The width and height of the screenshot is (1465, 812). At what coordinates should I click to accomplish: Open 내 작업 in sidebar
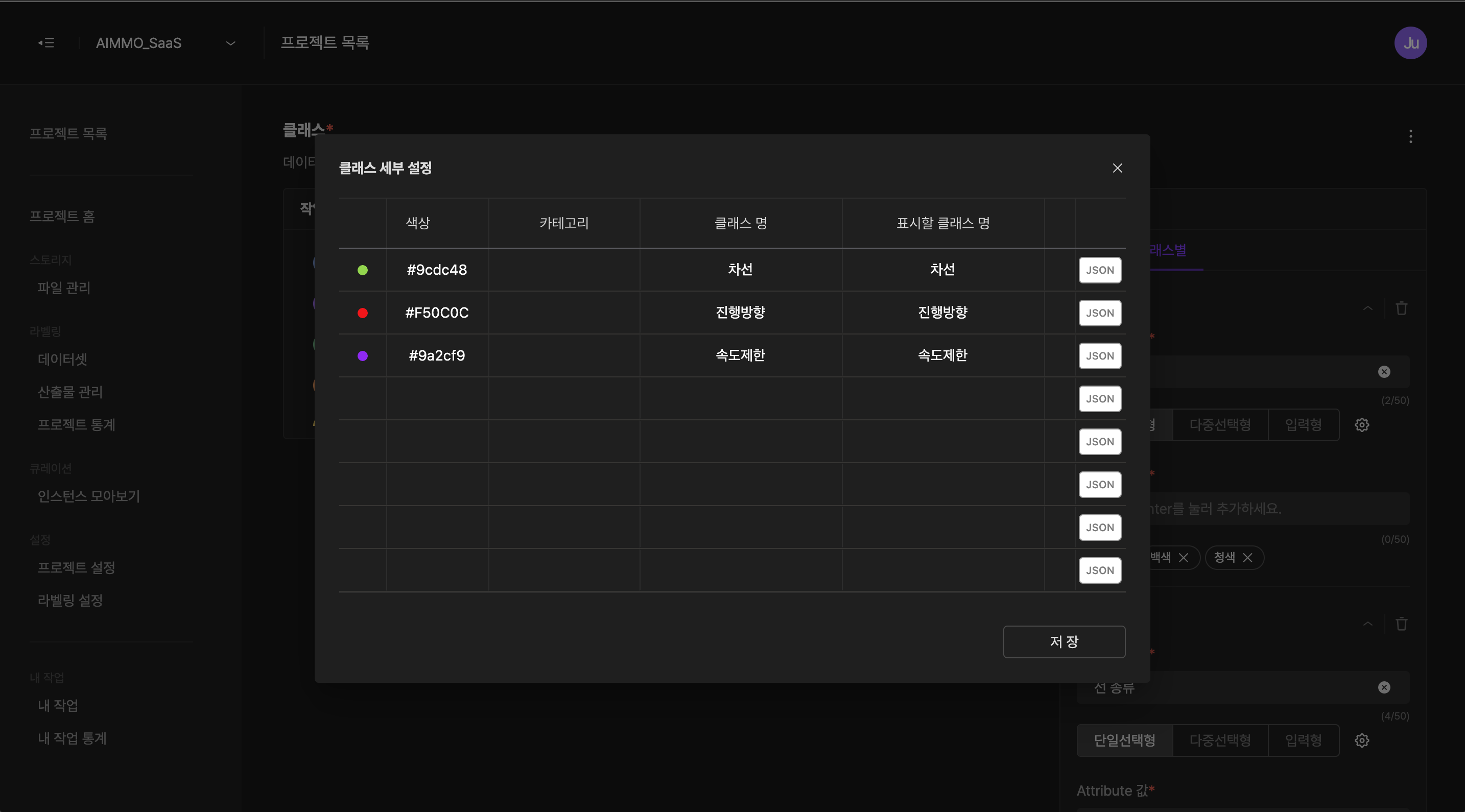(x=57, y=705)
